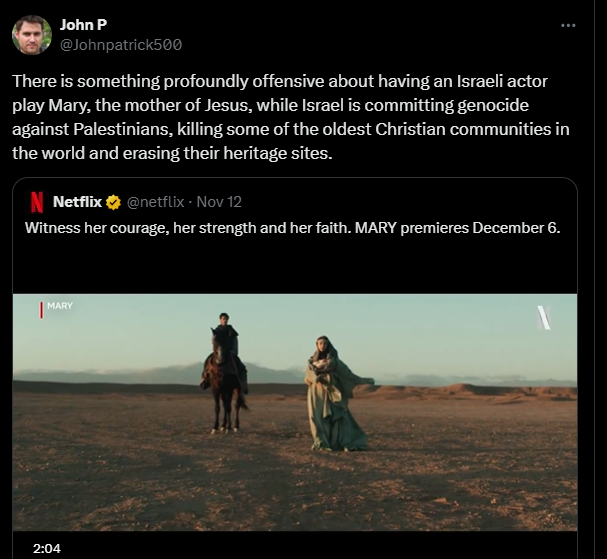The image size is (607, 559).
Task: Click the John P display name
Action: (x=84, y=25)
